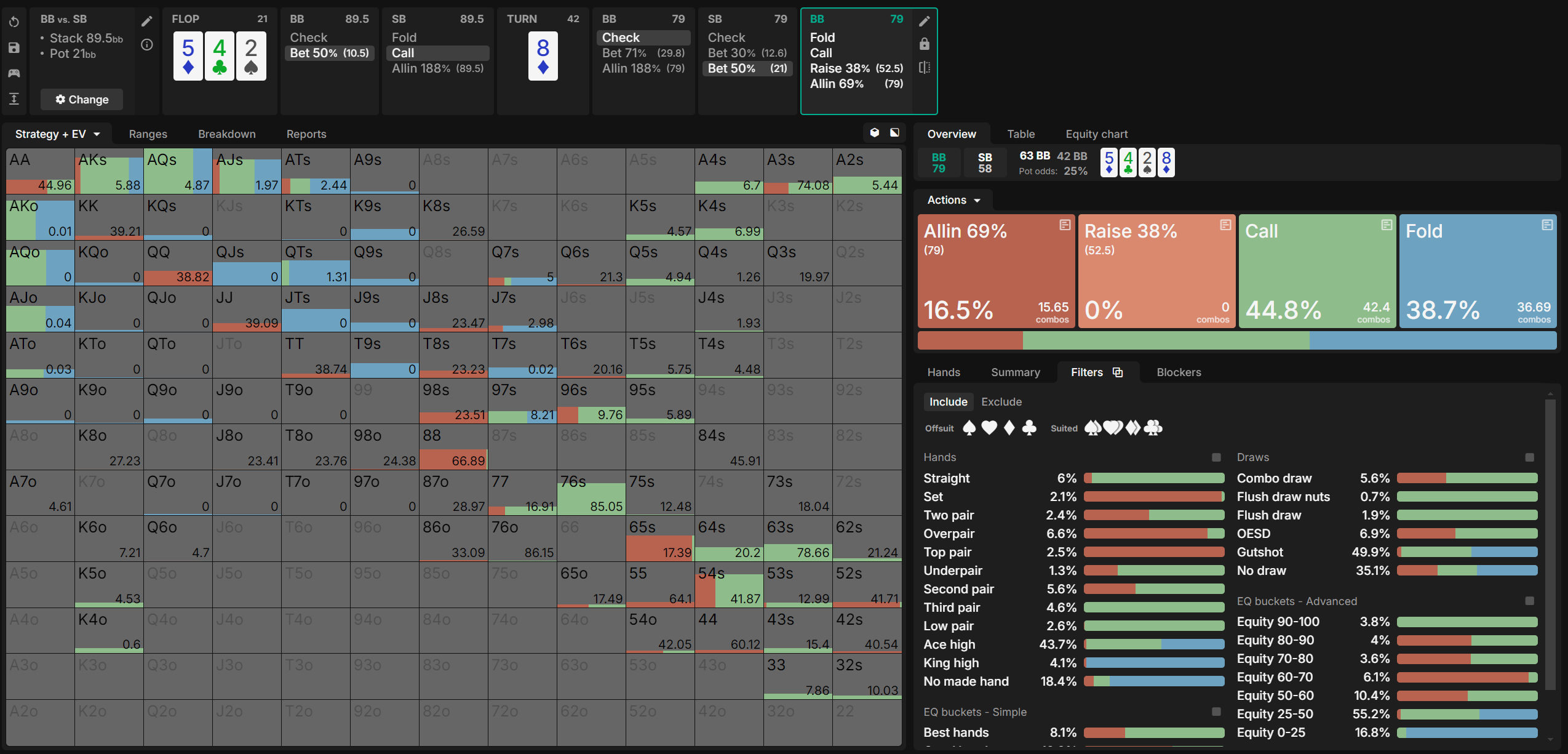Switch filter mode to Exclude
Screen dimensions: 1568x754
coord(1001,402)
